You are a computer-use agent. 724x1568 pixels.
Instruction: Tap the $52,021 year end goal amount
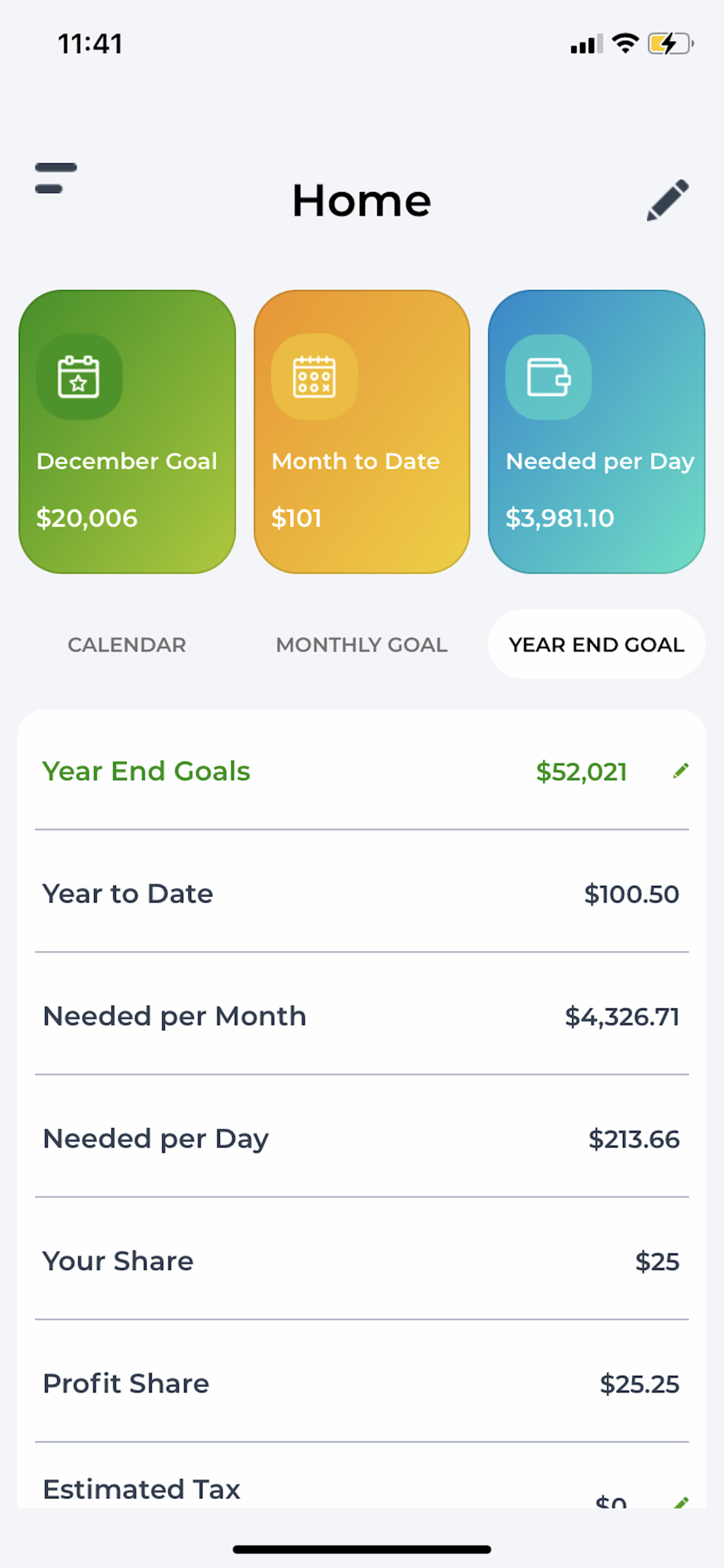(581, 771)
